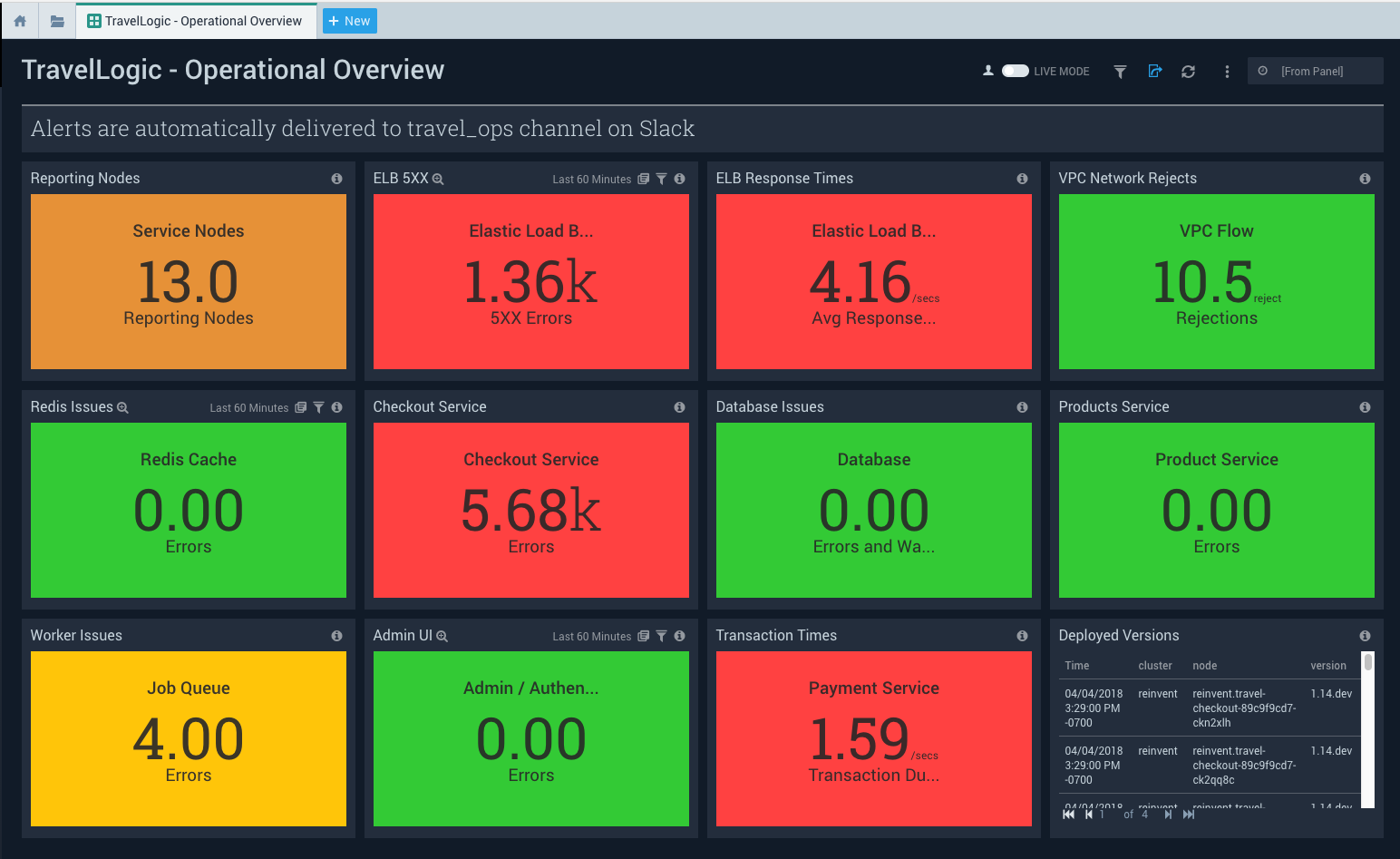Click the + New tab button
The width and height of the screenshot is (1400, 859).
tap(350, 21)
